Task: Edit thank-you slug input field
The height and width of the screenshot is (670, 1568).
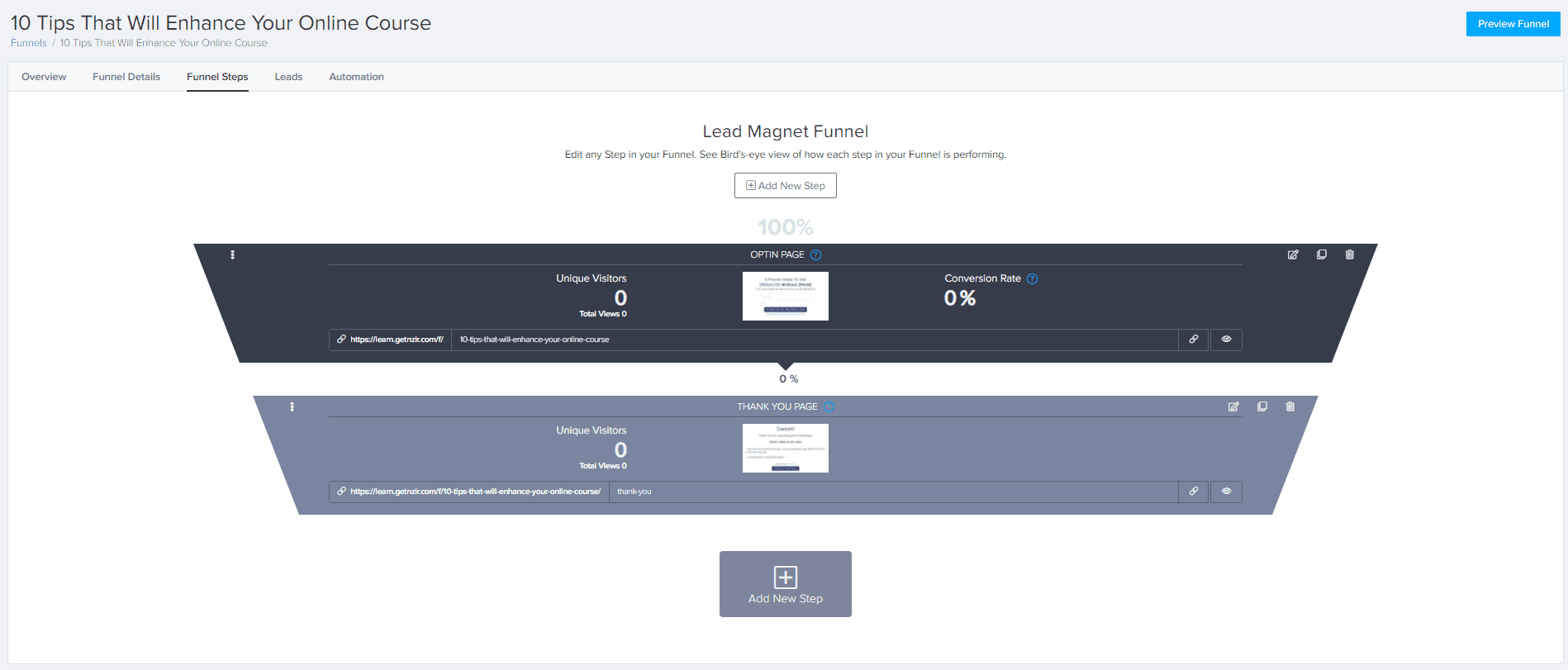Action: pos(893,492)
